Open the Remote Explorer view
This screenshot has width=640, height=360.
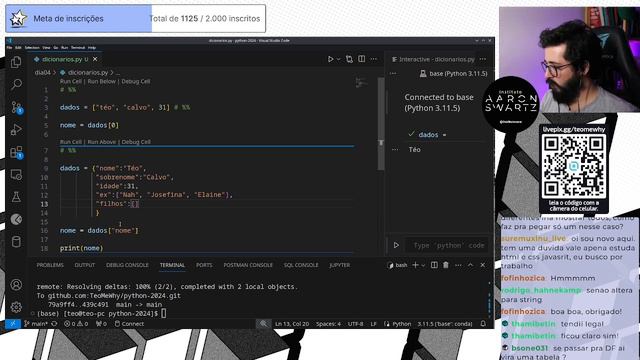[16, 175]
